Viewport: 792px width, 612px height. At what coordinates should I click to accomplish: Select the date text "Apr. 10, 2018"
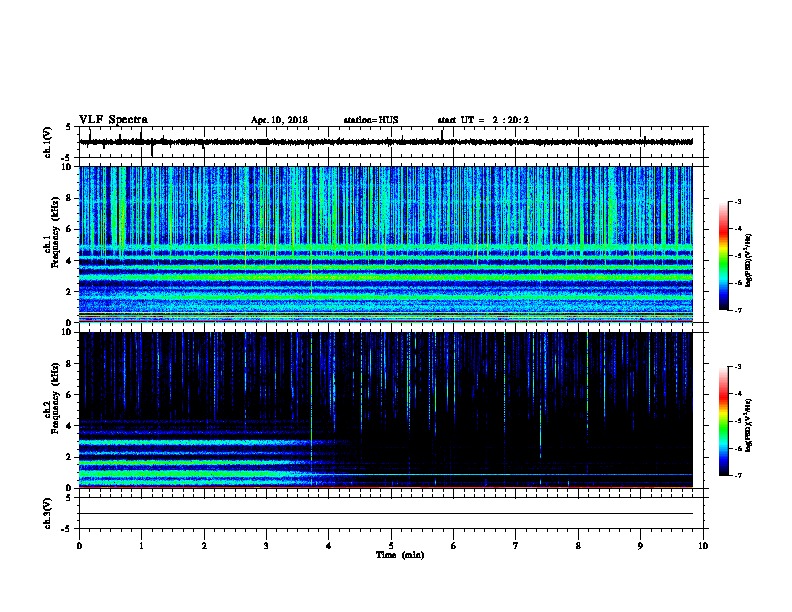click(279, 120)
